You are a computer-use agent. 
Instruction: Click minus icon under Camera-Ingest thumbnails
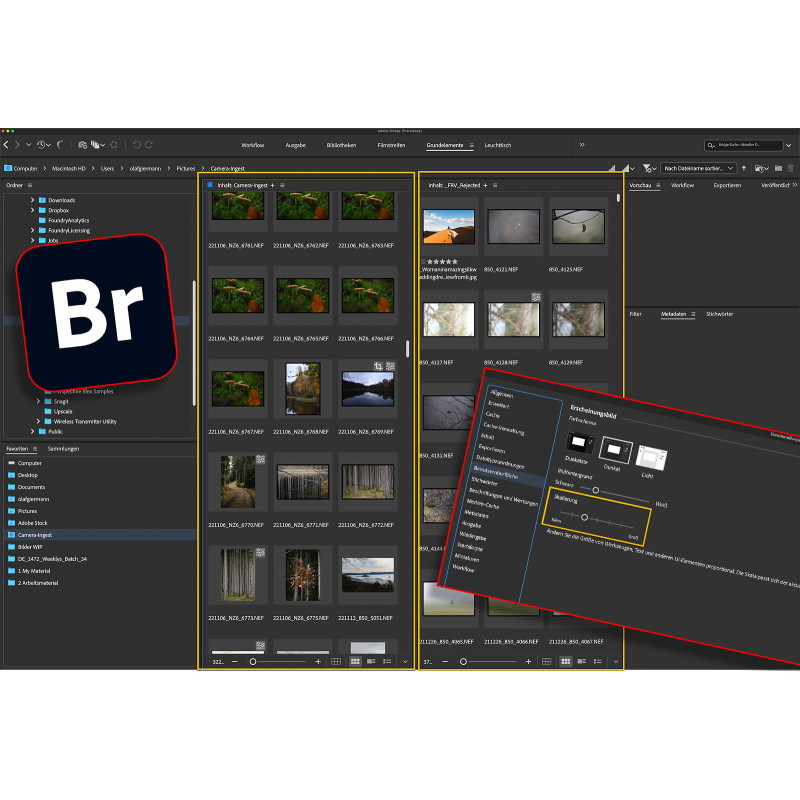pyautogui.click(x=235, y=661)
